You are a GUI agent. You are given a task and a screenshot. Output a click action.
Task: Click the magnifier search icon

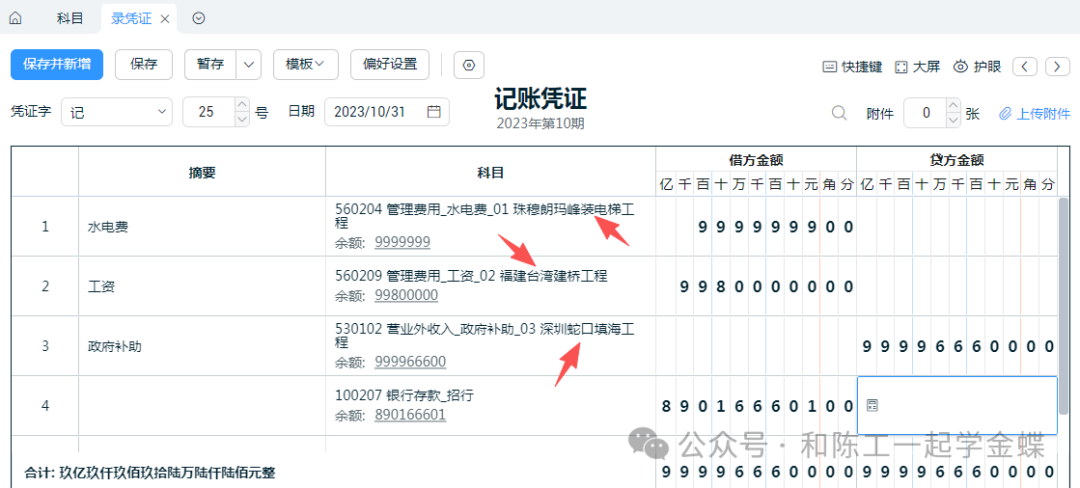pyautogui.click(x=840, y=113)
